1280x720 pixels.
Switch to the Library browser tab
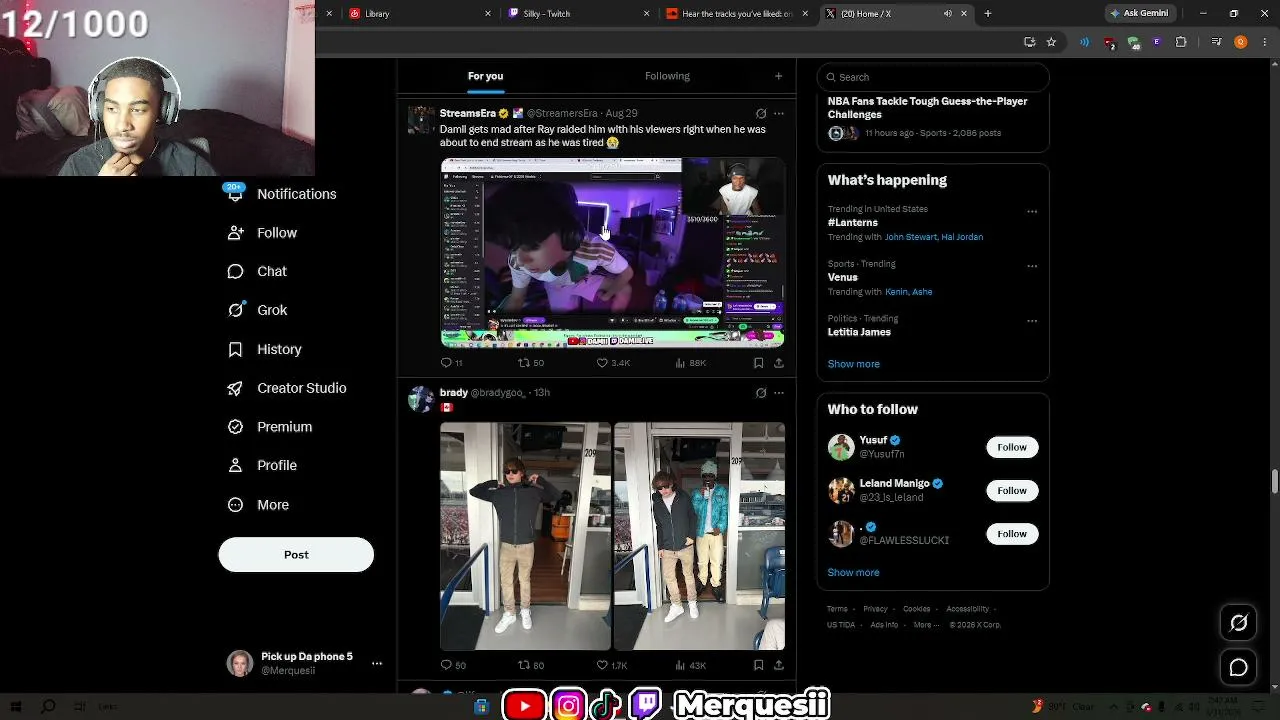coord(417,13)
